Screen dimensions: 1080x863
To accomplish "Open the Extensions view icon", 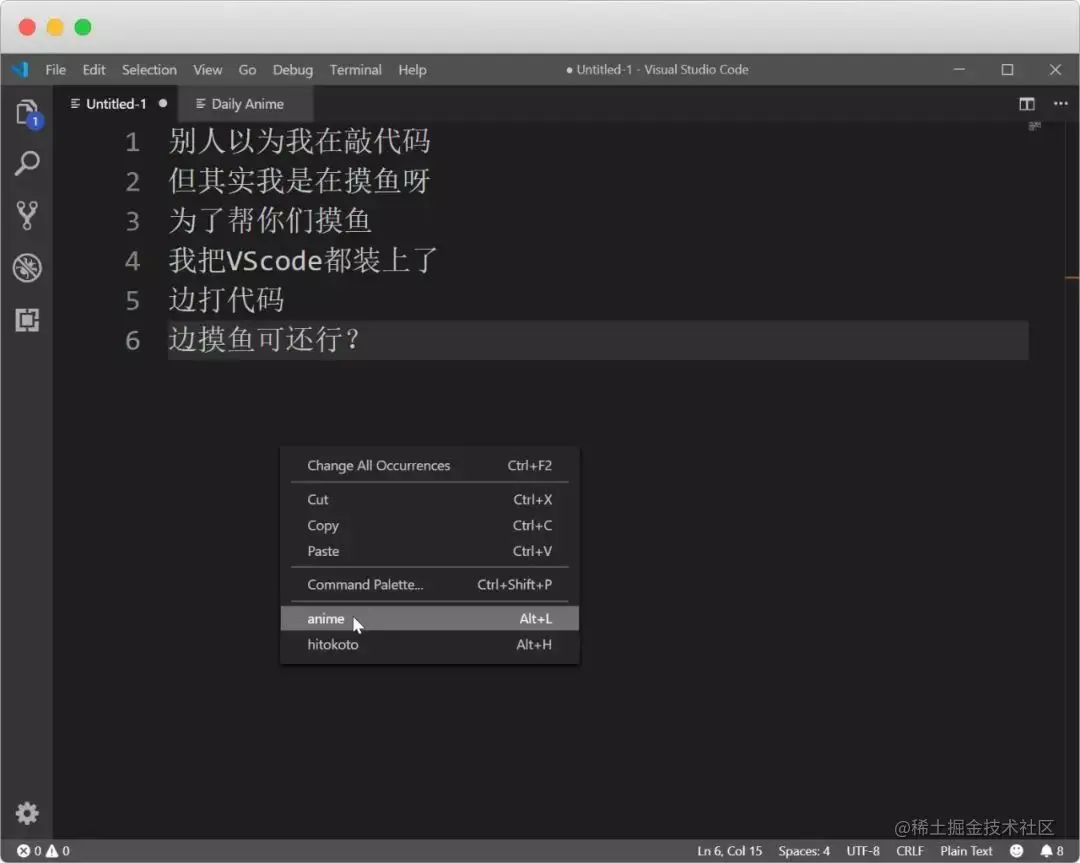I will (27, 320).
